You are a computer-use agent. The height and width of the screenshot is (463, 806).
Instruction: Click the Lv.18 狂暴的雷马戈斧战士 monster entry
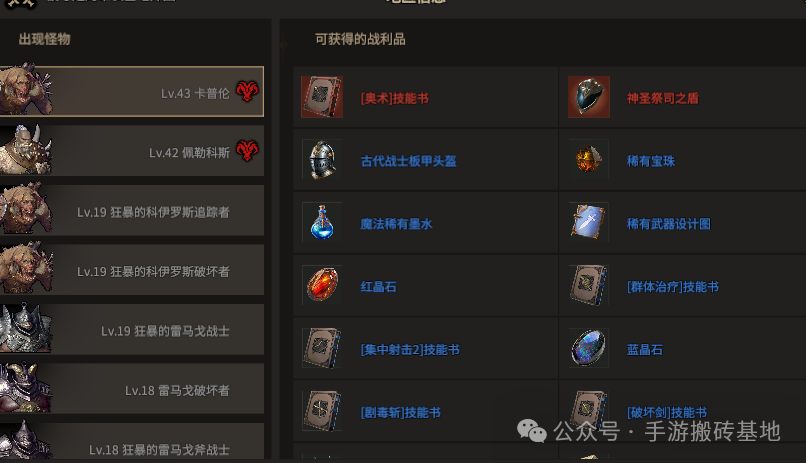[132, 441]
